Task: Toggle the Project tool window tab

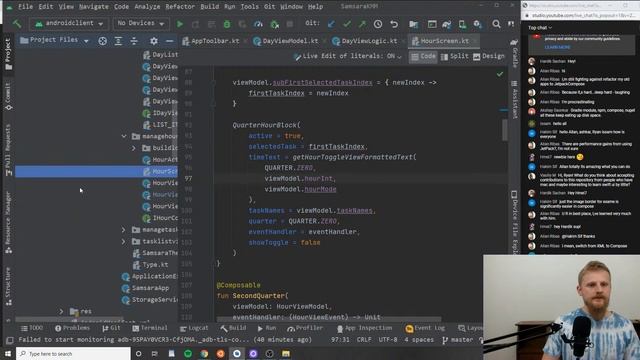Action: click(x=8, y=54)
